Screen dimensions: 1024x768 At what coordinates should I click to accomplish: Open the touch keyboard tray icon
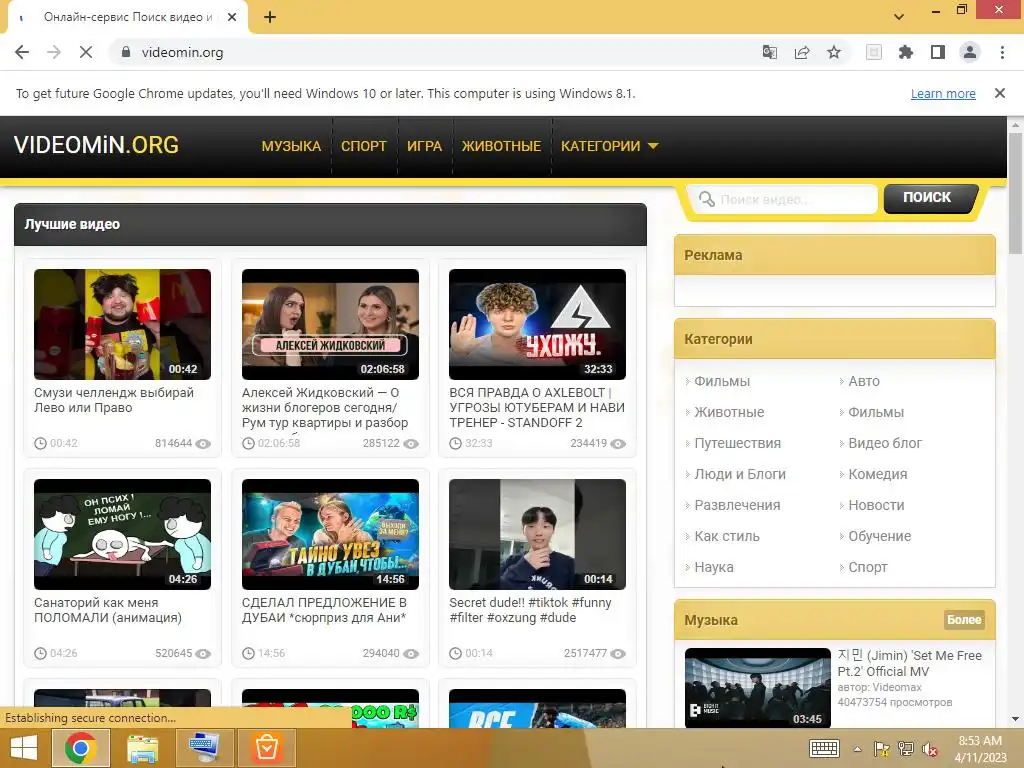(x=824, y=748)
